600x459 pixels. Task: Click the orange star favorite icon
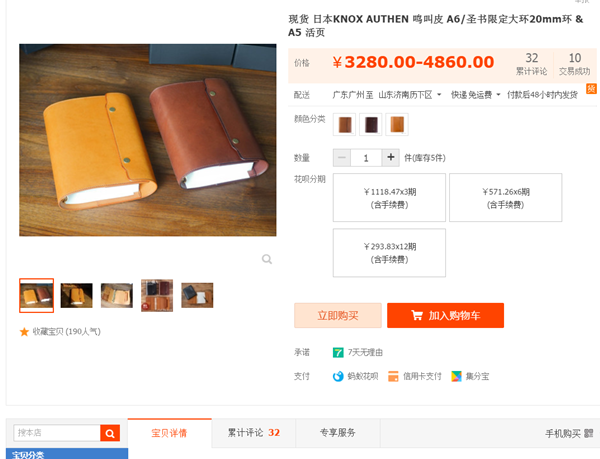point(24,332)
